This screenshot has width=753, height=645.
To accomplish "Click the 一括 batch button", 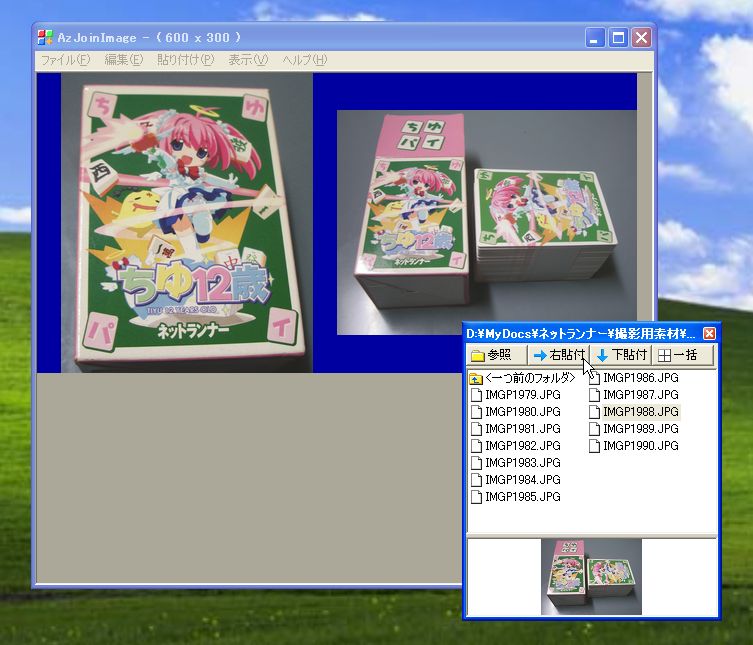I will coord(682,355).
